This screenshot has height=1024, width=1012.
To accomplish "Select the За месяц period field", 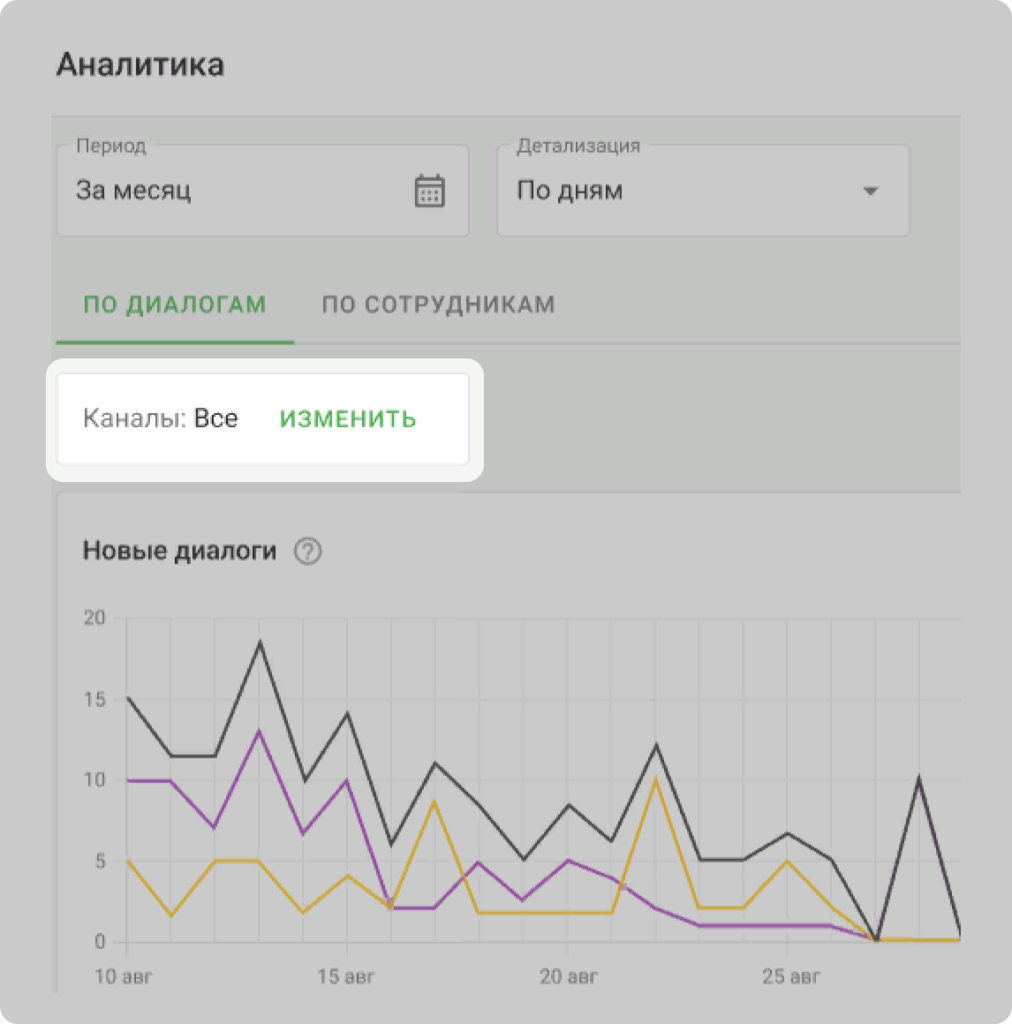I will [240, 191].
